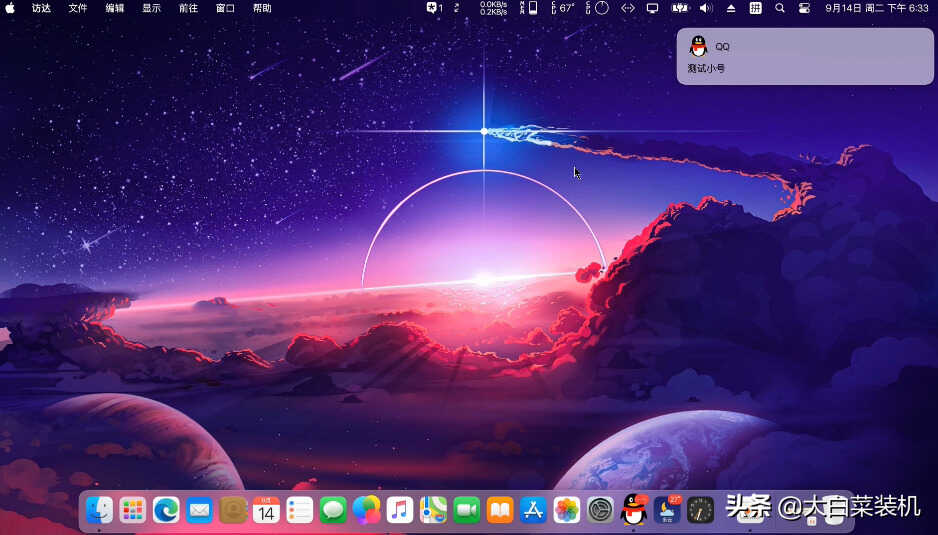The width and height of the screenshot is (938, 535).
Task: Click the eject icon in menu bar
Action: pos(731,8)
